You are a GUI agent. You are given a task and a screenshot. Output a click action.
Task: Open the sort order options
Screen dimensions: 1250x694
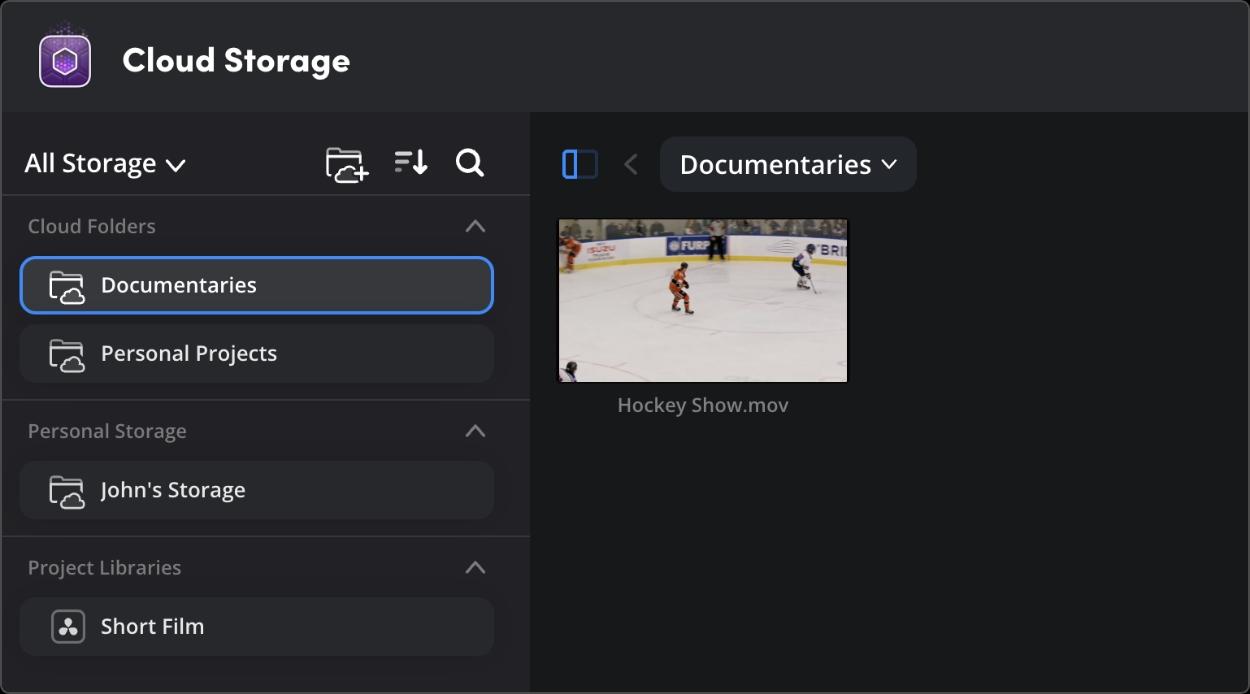point(411,163)
